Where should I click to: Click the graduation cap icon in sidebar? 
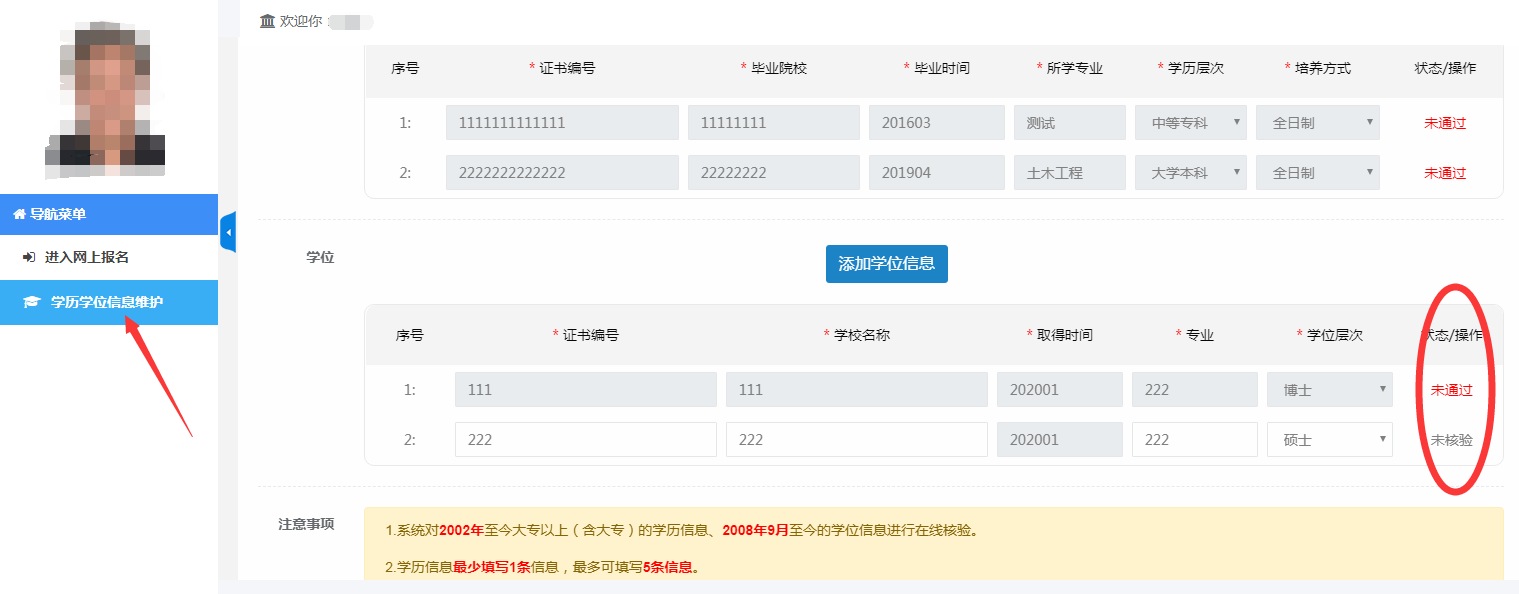(31, 302)
